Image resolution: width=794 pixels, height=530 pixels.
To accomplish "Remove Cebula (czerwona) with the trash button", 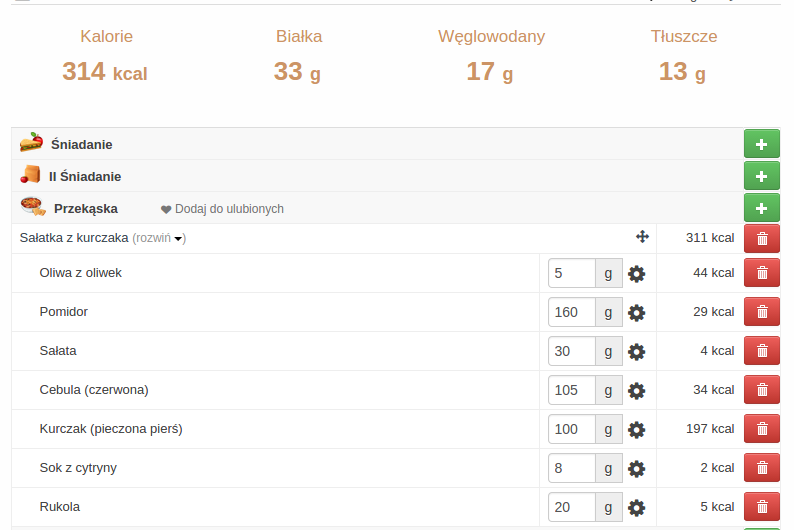I will [x=761, y=390].
